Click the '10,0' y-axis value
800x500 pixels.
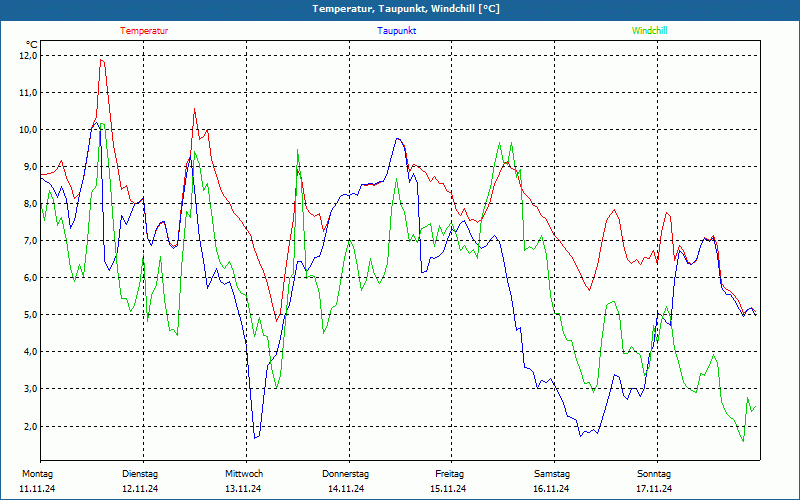[x=28, y=130]
